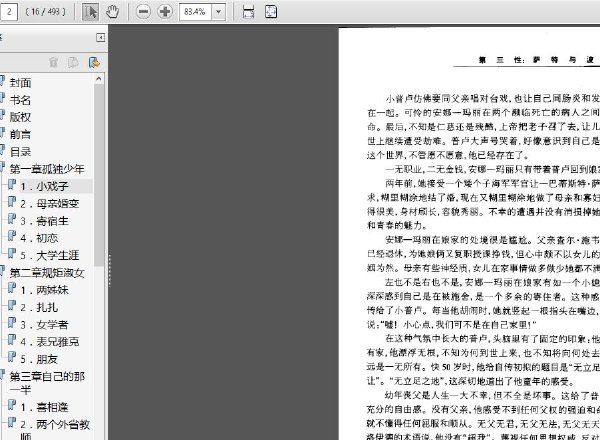Delete selected bookmark trash icon
The image size is (600, 440).
(x=53, y=62)
